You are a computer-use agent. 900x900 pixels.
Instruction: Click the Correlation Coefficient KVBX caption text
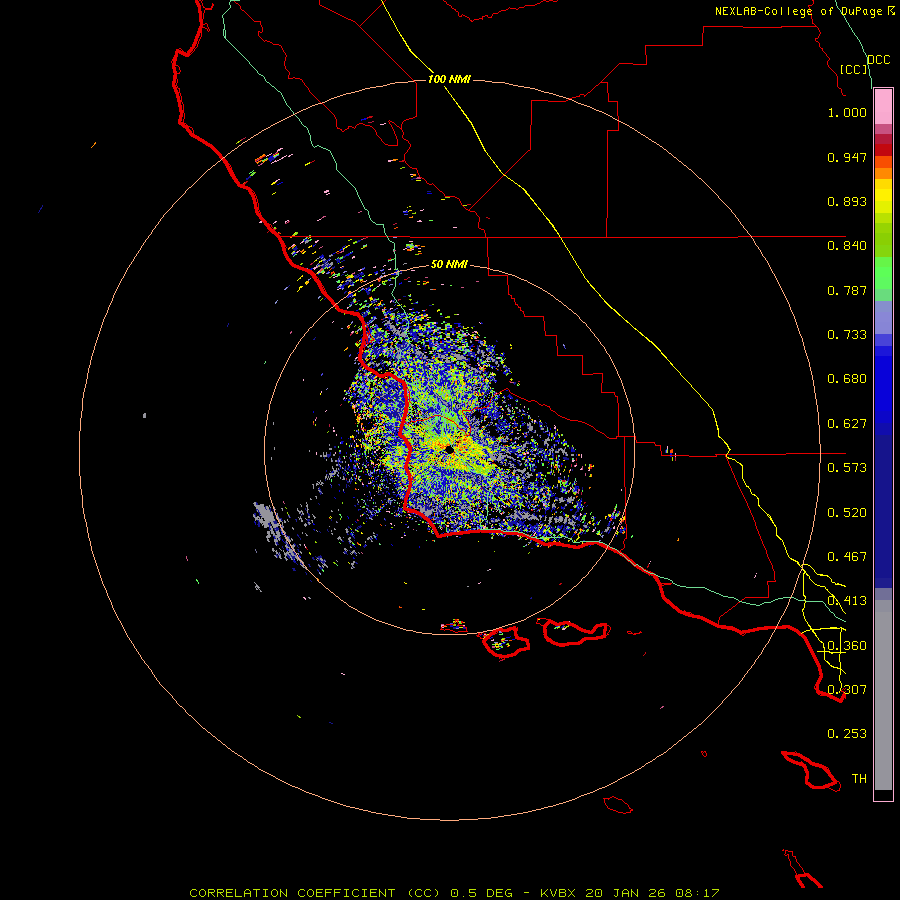coord(454,893)
